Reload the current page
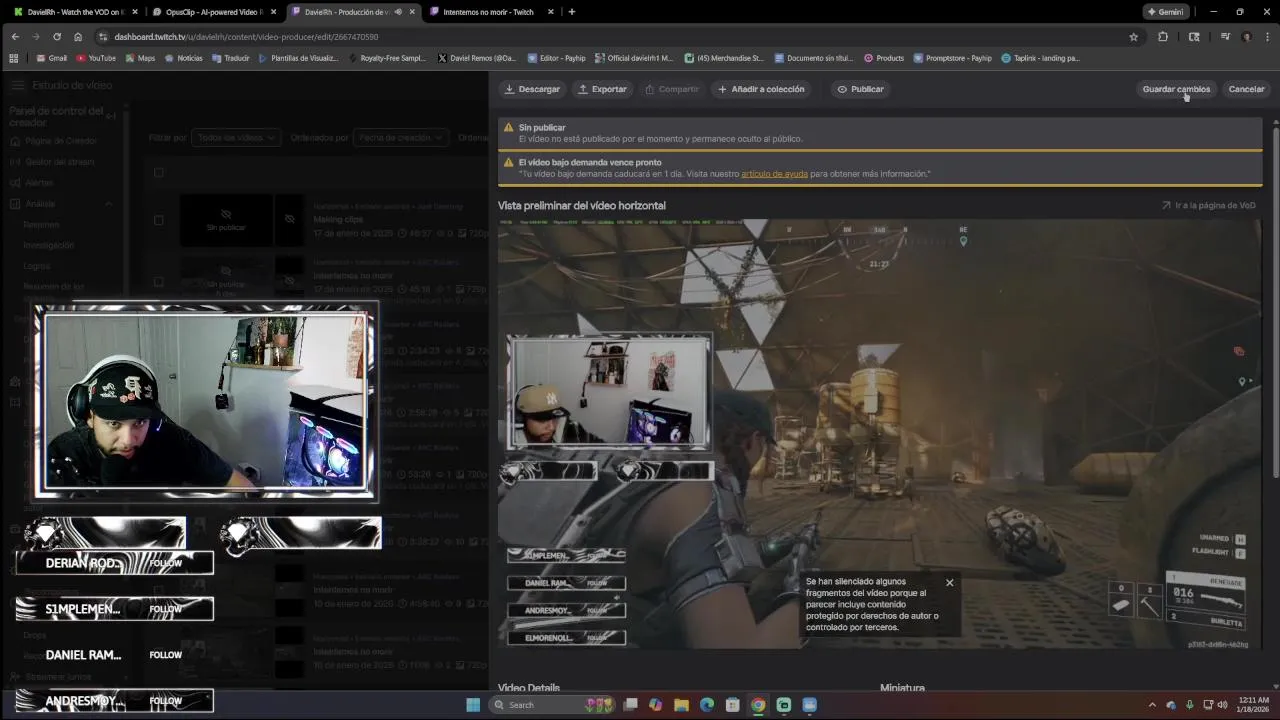The image size is (1280, 720). pyautogui.click(x=56, y=37)
